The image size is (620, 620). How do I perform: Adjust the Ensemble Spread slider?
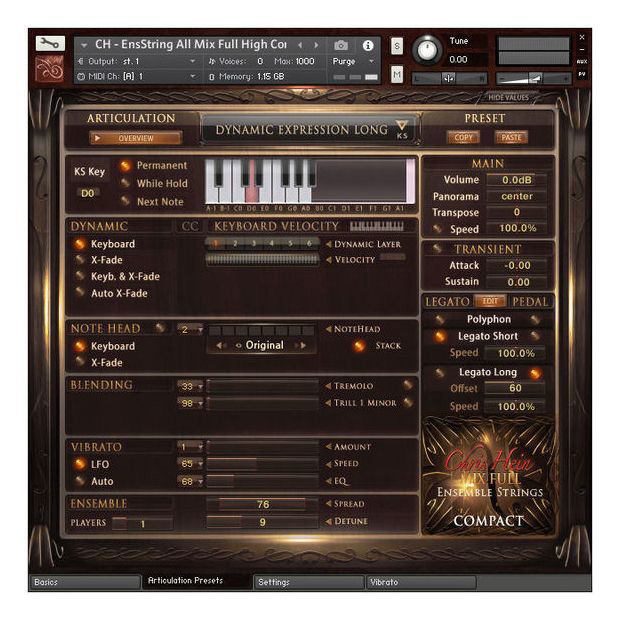point(262,504)
